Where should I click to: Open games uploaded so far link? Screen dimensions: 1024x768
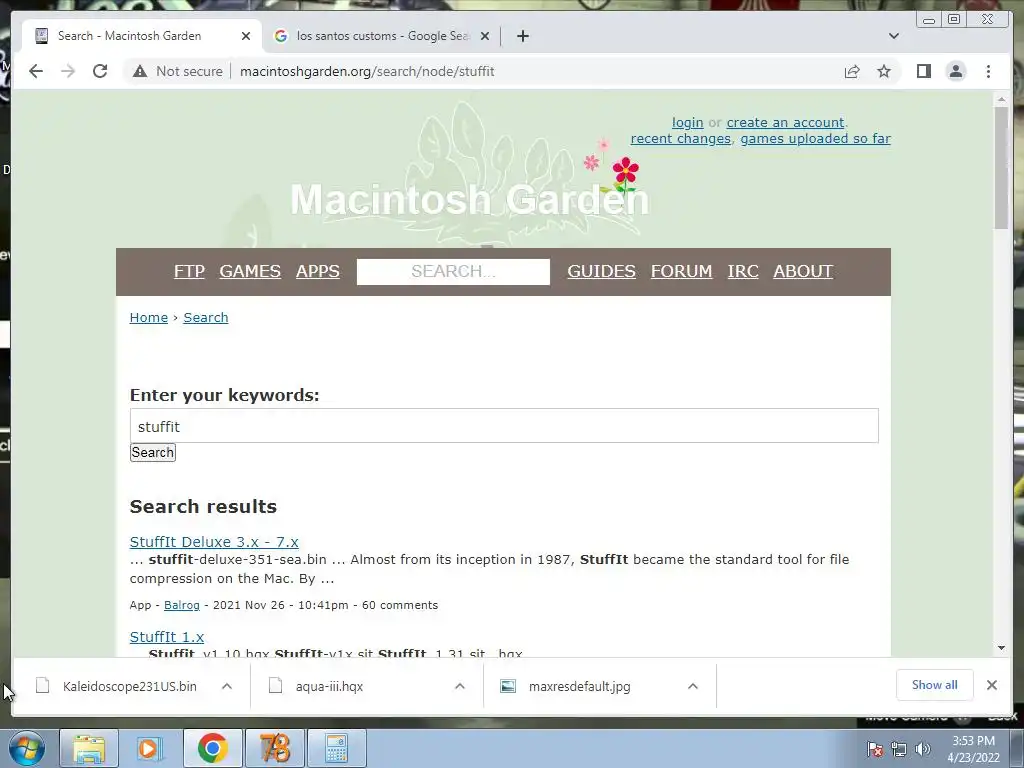(x=816, y=138)
